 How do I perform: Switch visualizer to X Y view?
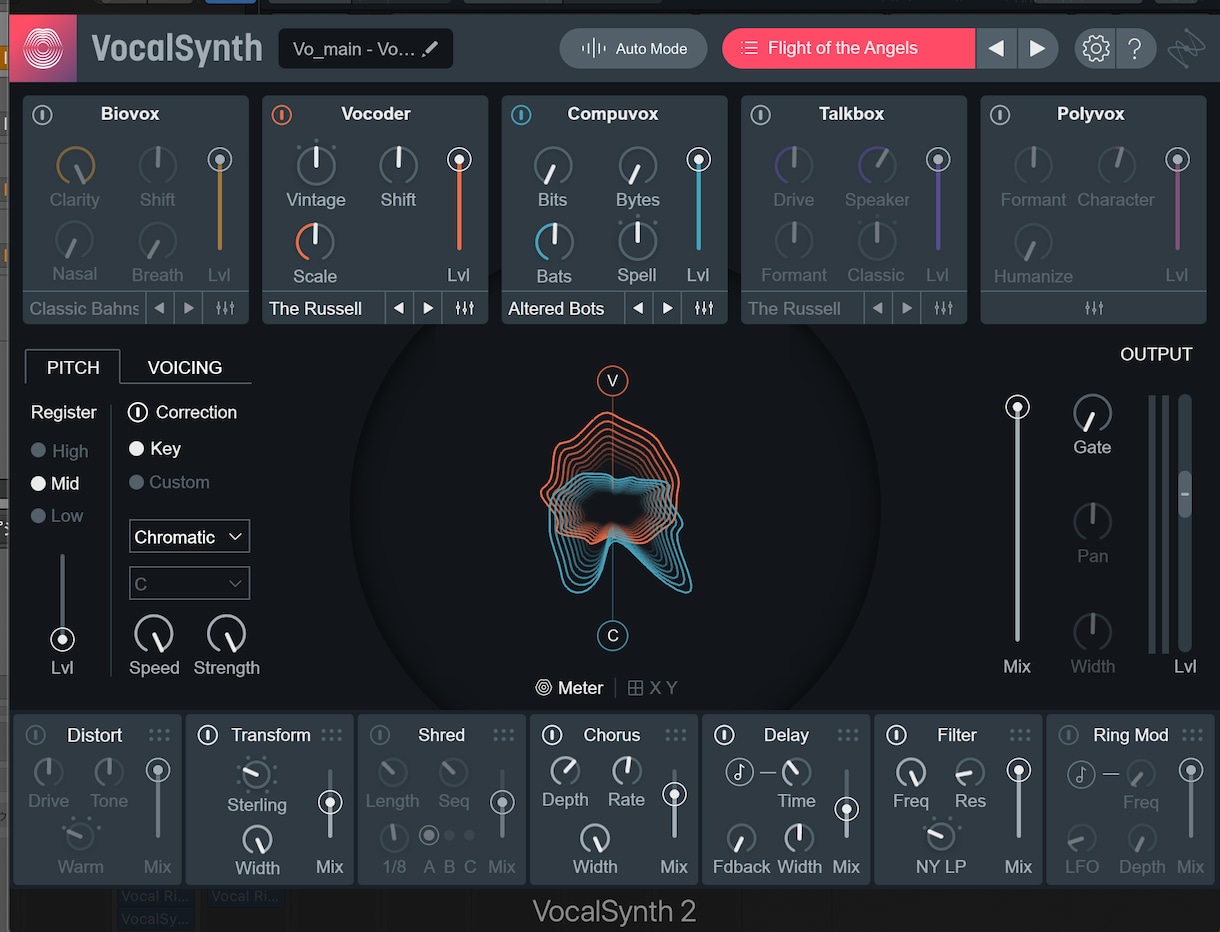(x=652, y=688)
